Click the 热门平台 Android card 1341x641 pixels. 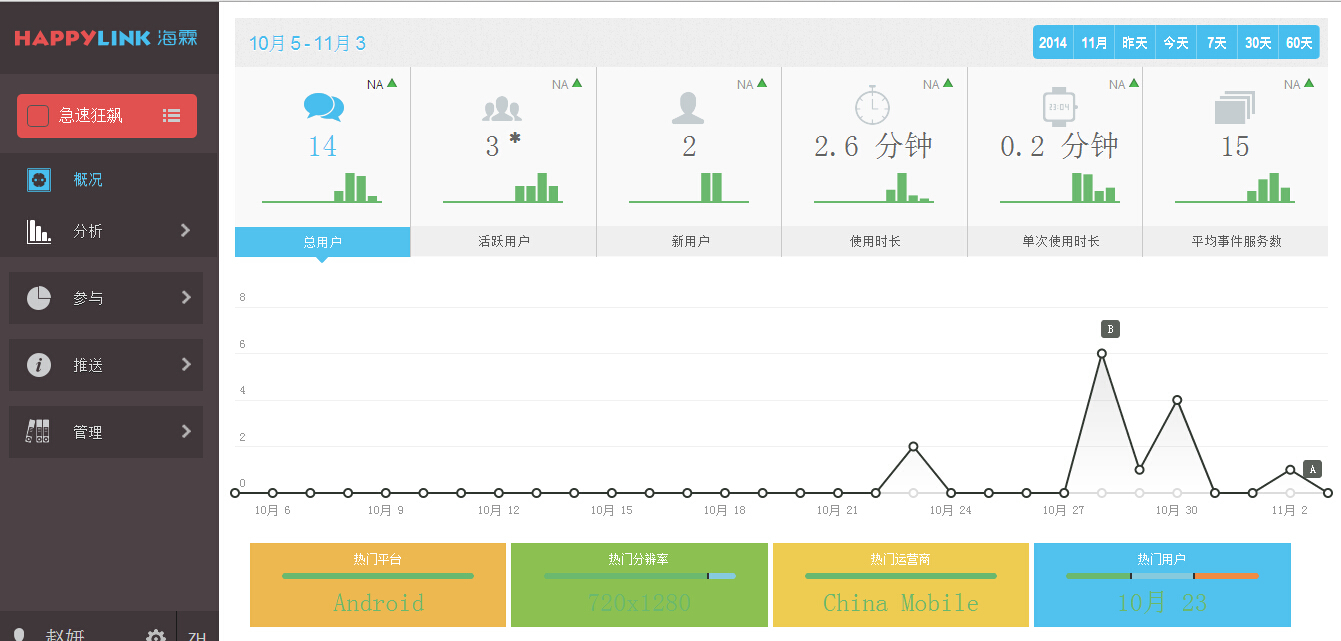tap(377, 585)
